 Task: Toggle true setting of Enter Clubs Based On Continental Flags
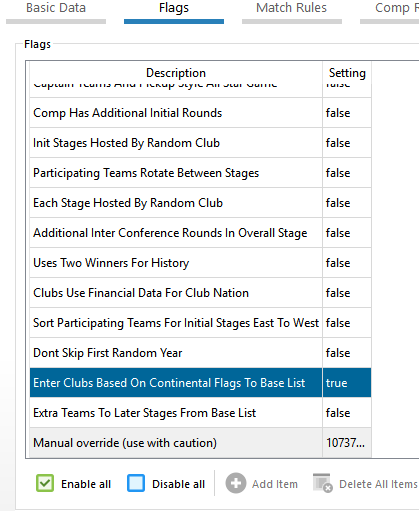pyautogui.click(x=347, y=383)
